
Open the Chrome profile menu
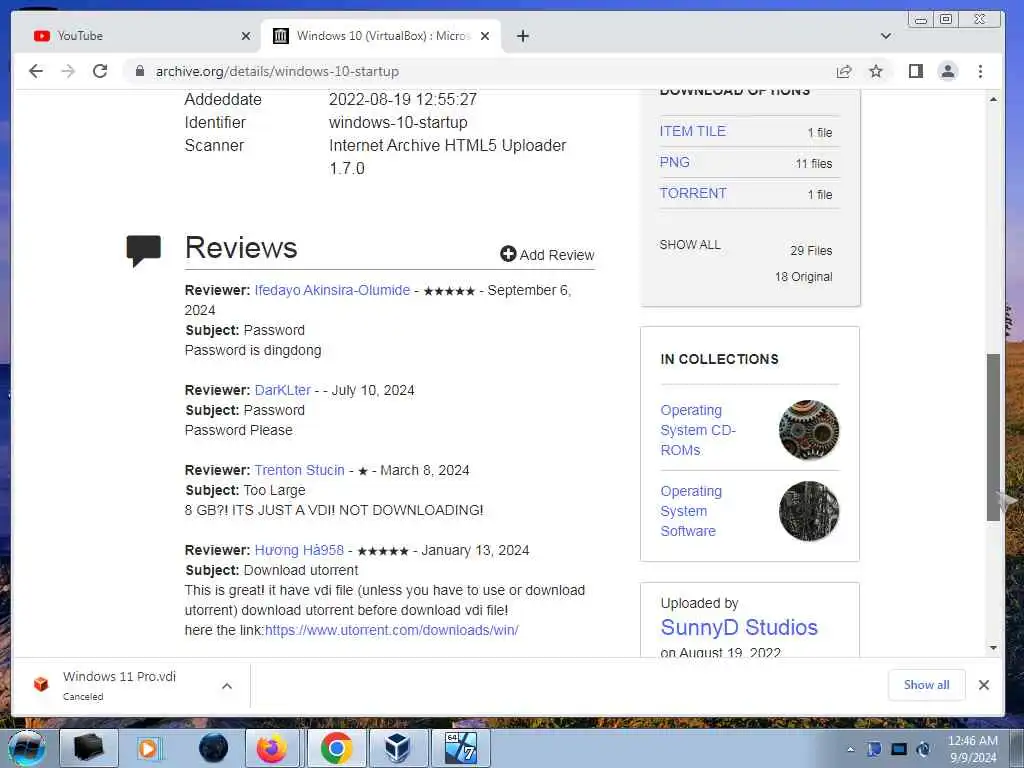[x=948, y=71]
